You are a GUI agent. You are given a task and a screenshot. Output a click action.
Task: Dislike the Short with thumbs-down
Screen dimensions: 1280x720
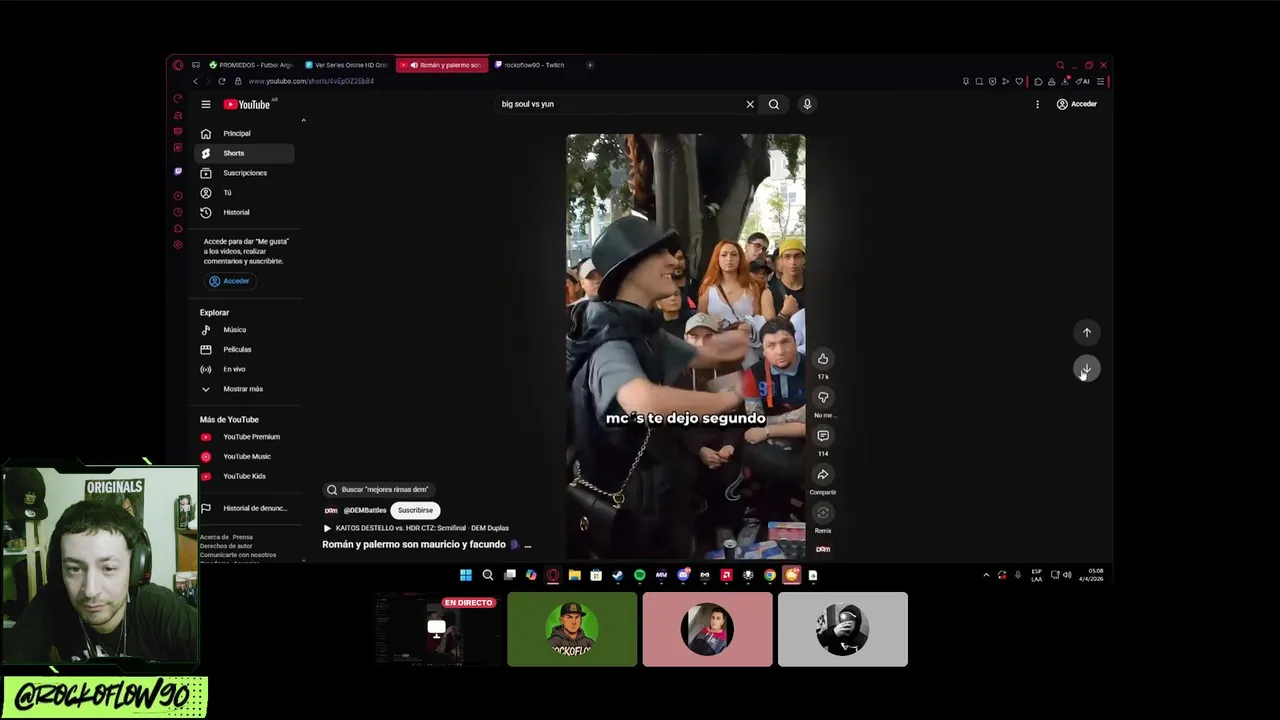coord(823,397)
